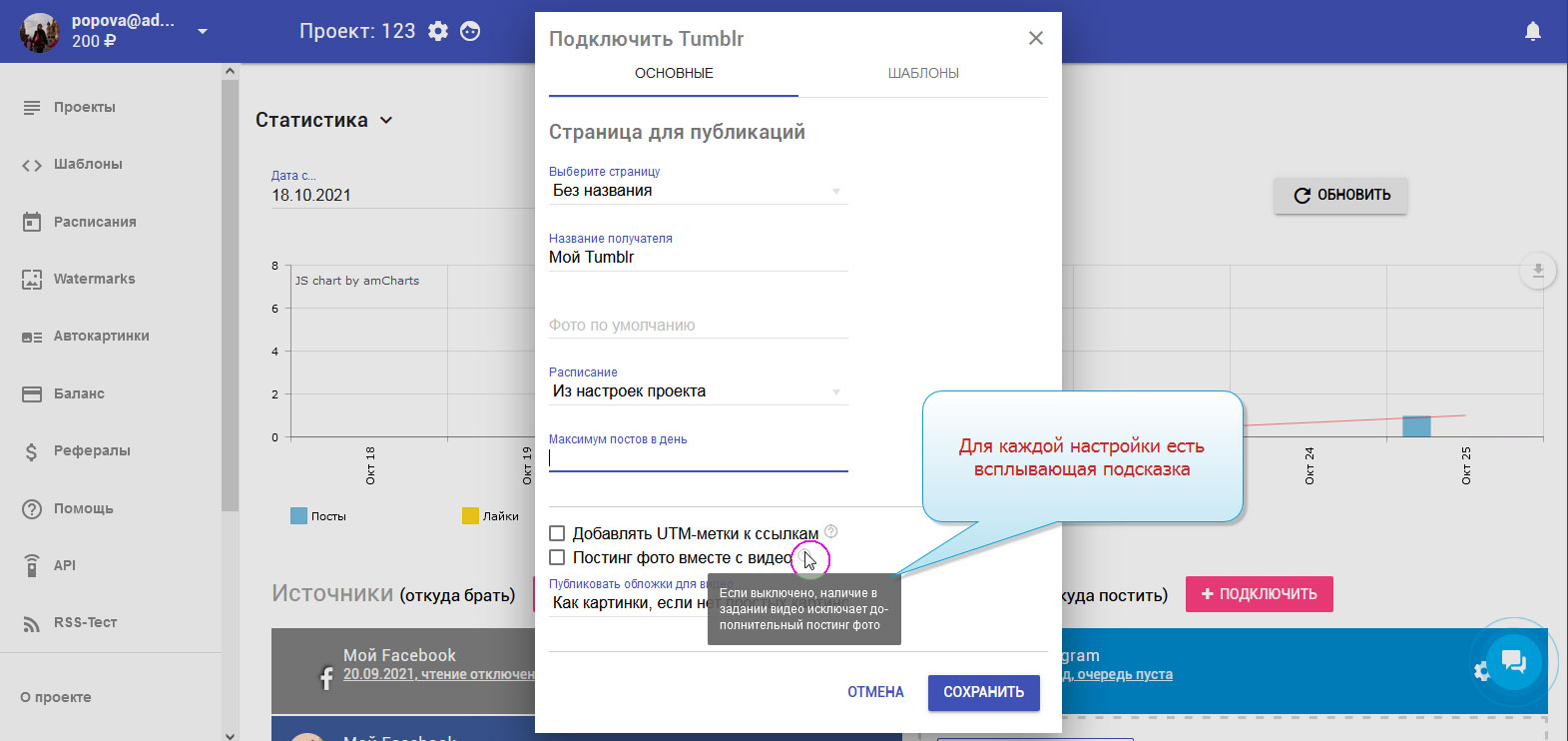1568x741 pixels.
Task: Open Watermarks in the sidebar
Action: tap(94, 279)
